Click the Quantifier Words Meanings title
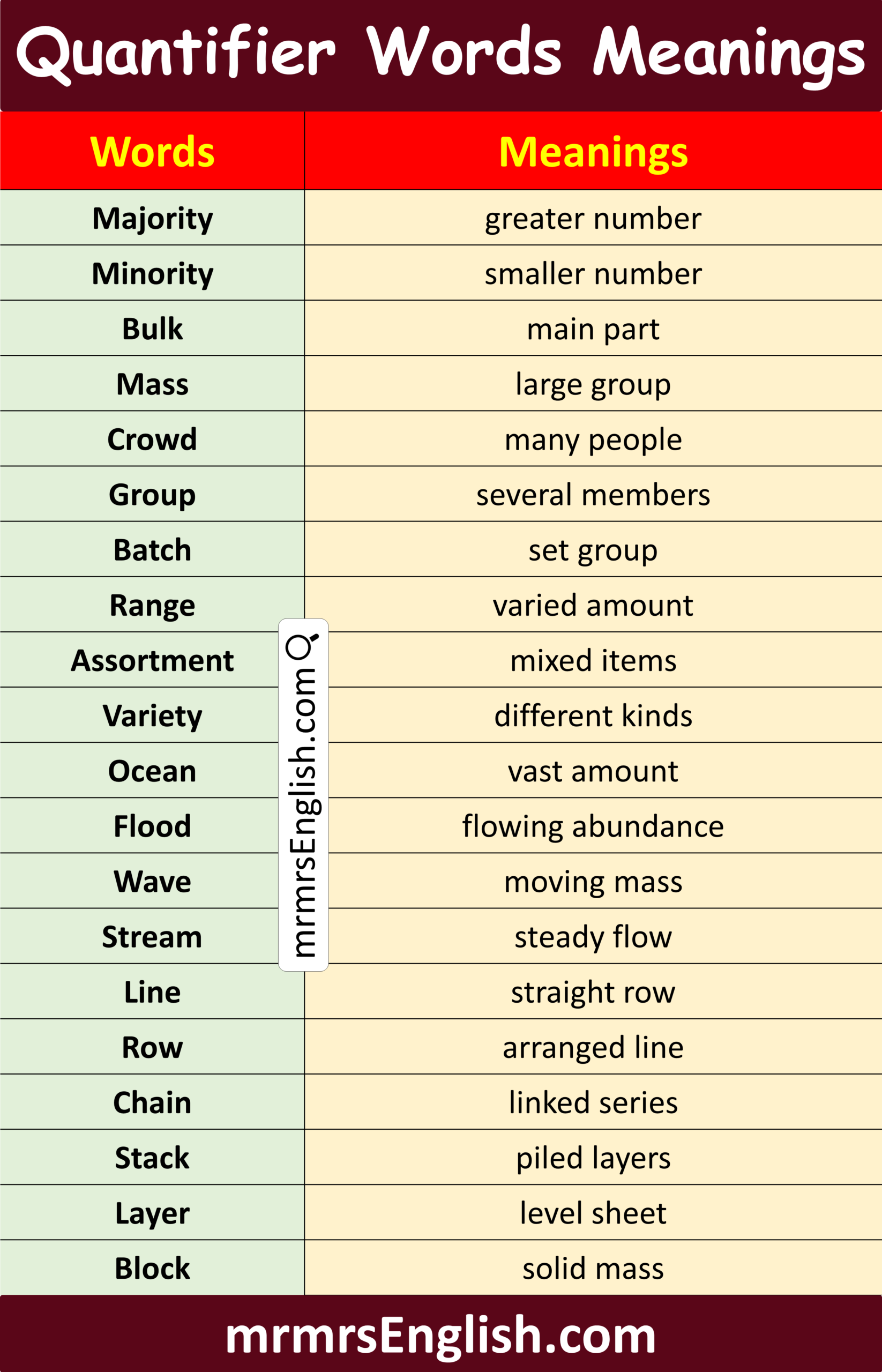The width and height of the screenshot is (882, 1372). pyautogui.click(x=440, y=53)
